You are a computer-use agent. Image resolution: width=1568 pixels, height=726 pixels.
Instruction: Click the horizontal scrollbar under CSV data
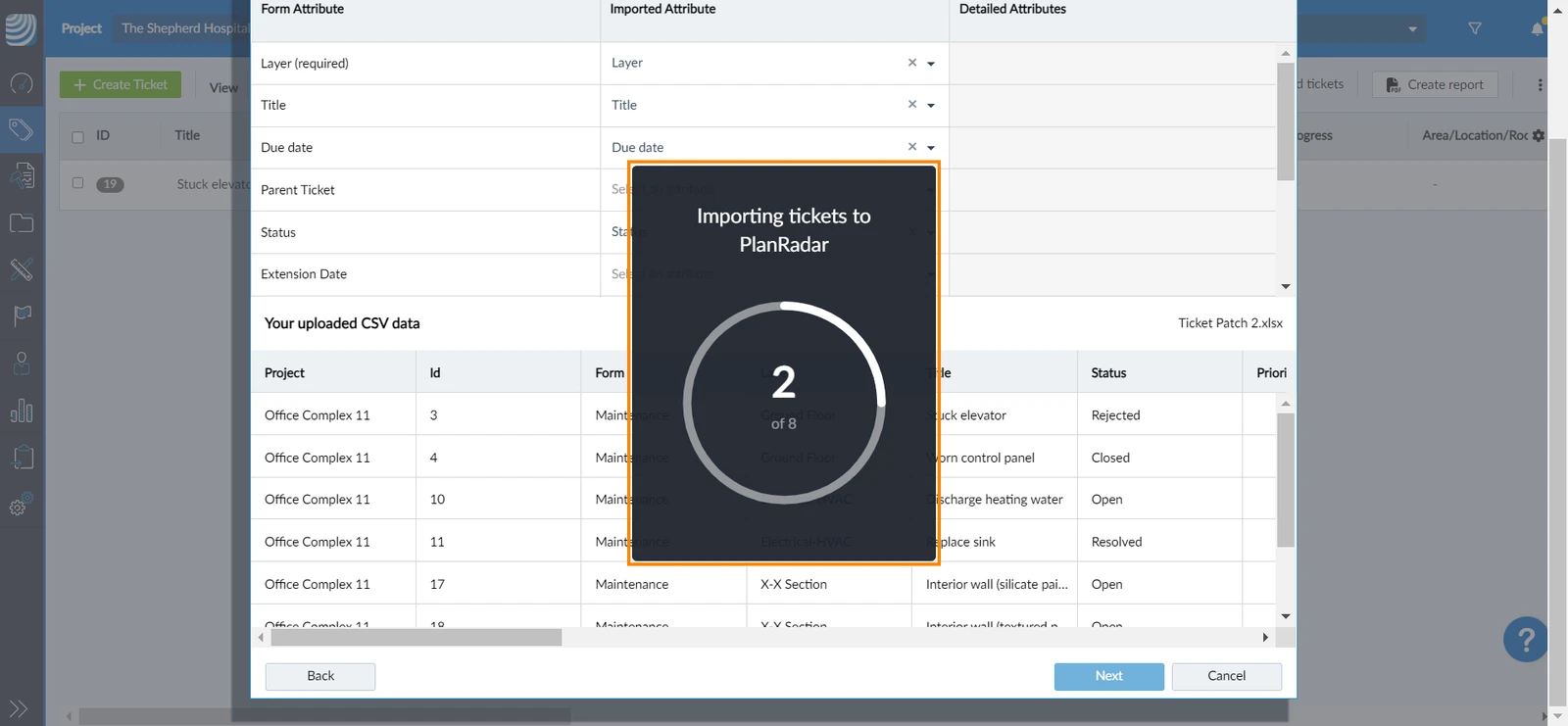(416, 638)
